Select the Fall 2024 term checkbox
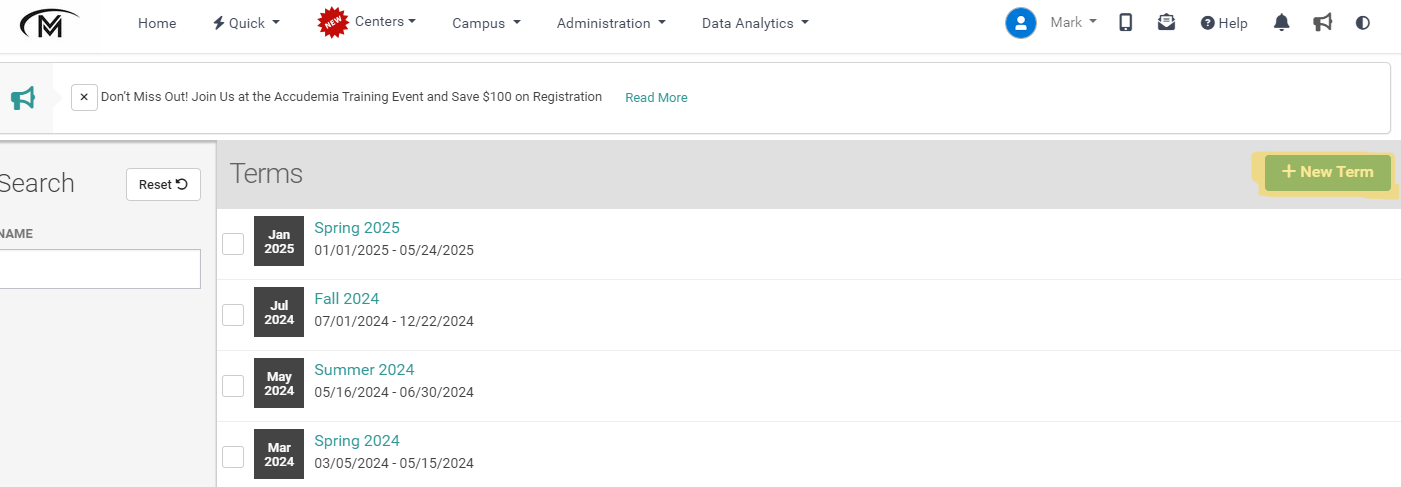The height and width of the screenshot is (487, 1401). point(233,315)
